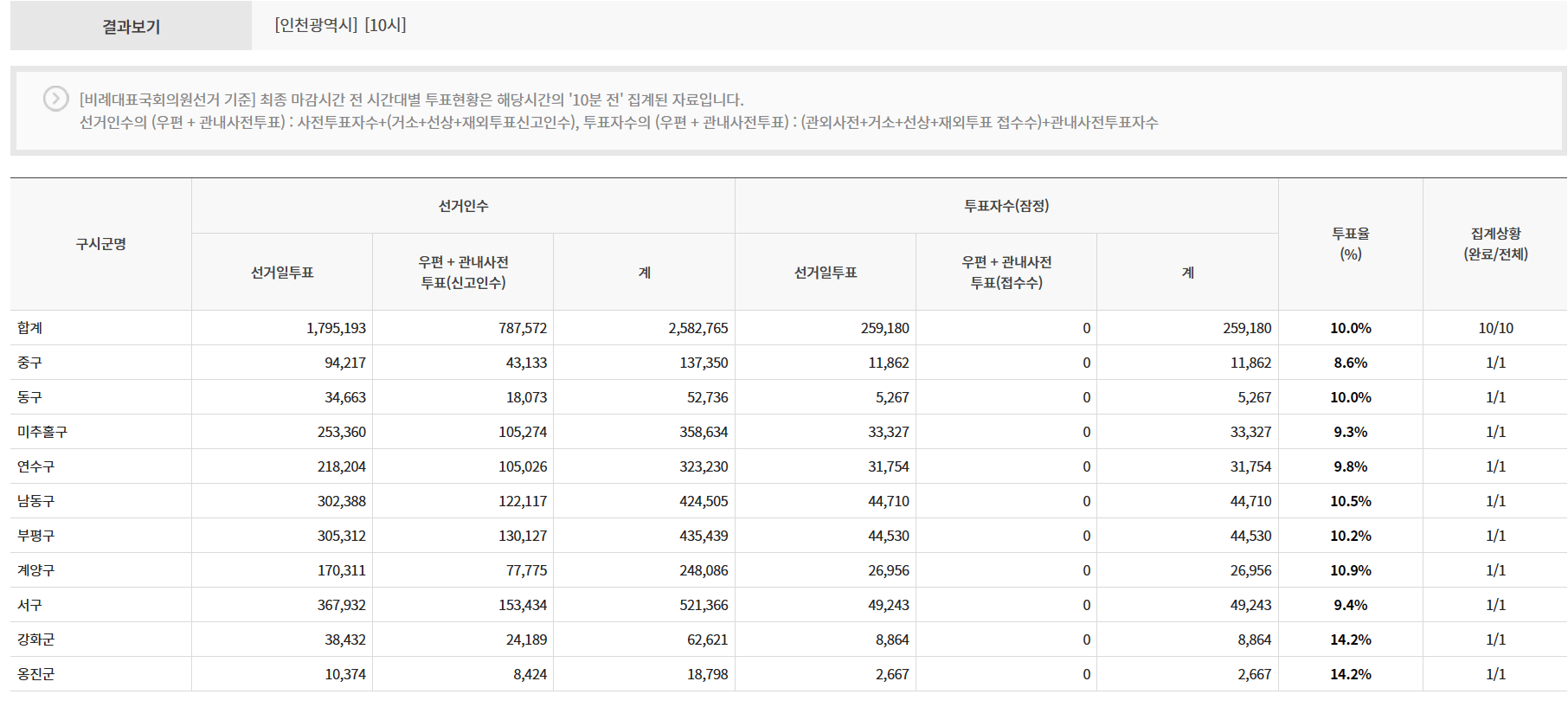Image resolution: width=1568 pixels, height=720 pixels.
Task: Click the [인천광역시] [10시] title text
Action: coord(340,25)
